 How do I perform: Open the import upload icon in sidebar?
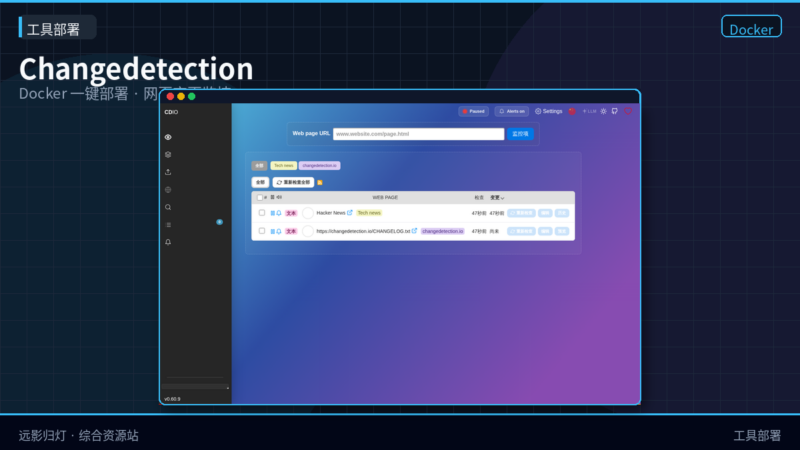[x=168, y=172]
